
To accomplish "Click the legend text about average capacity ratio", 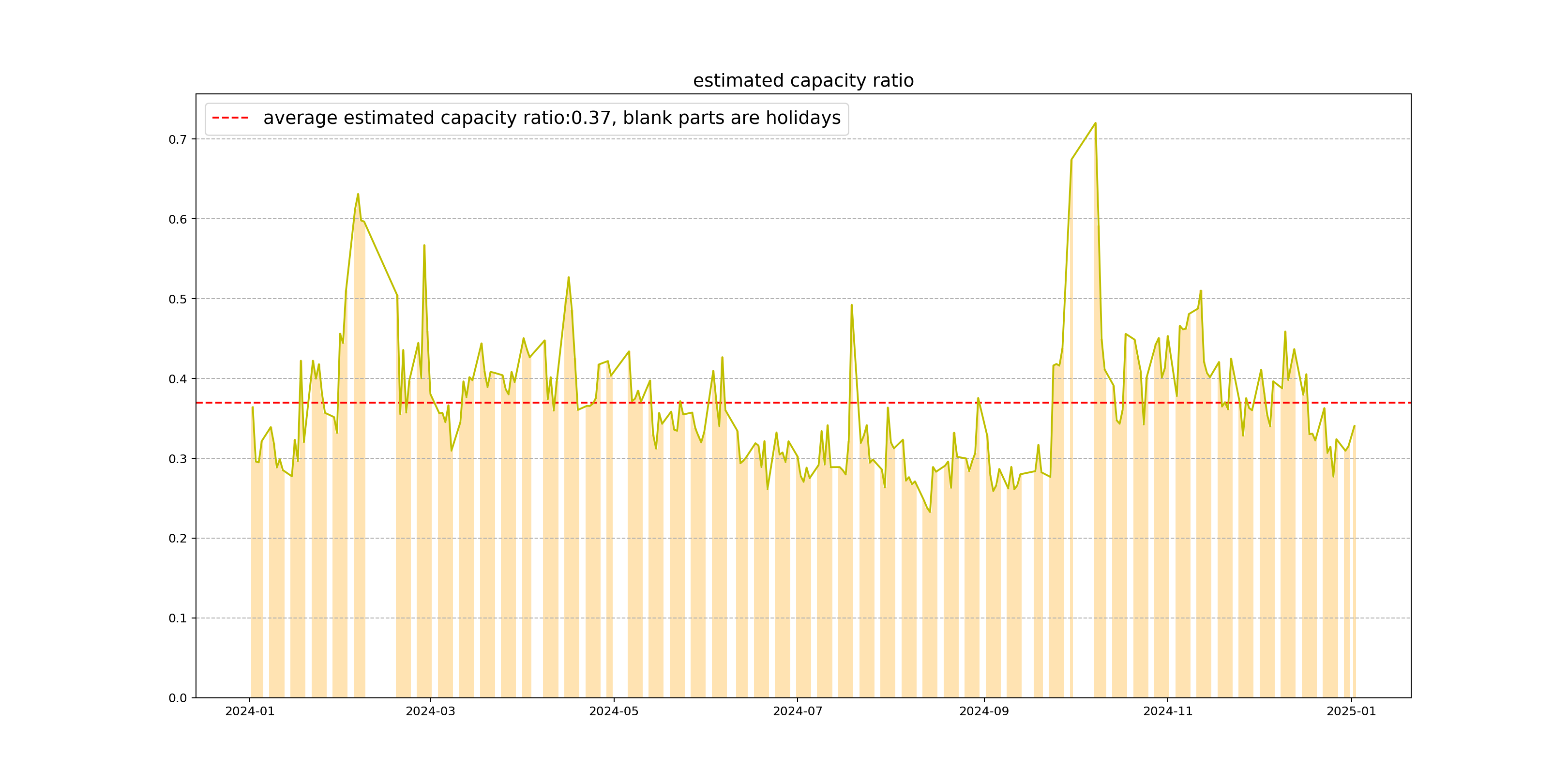I will point(552,118).
